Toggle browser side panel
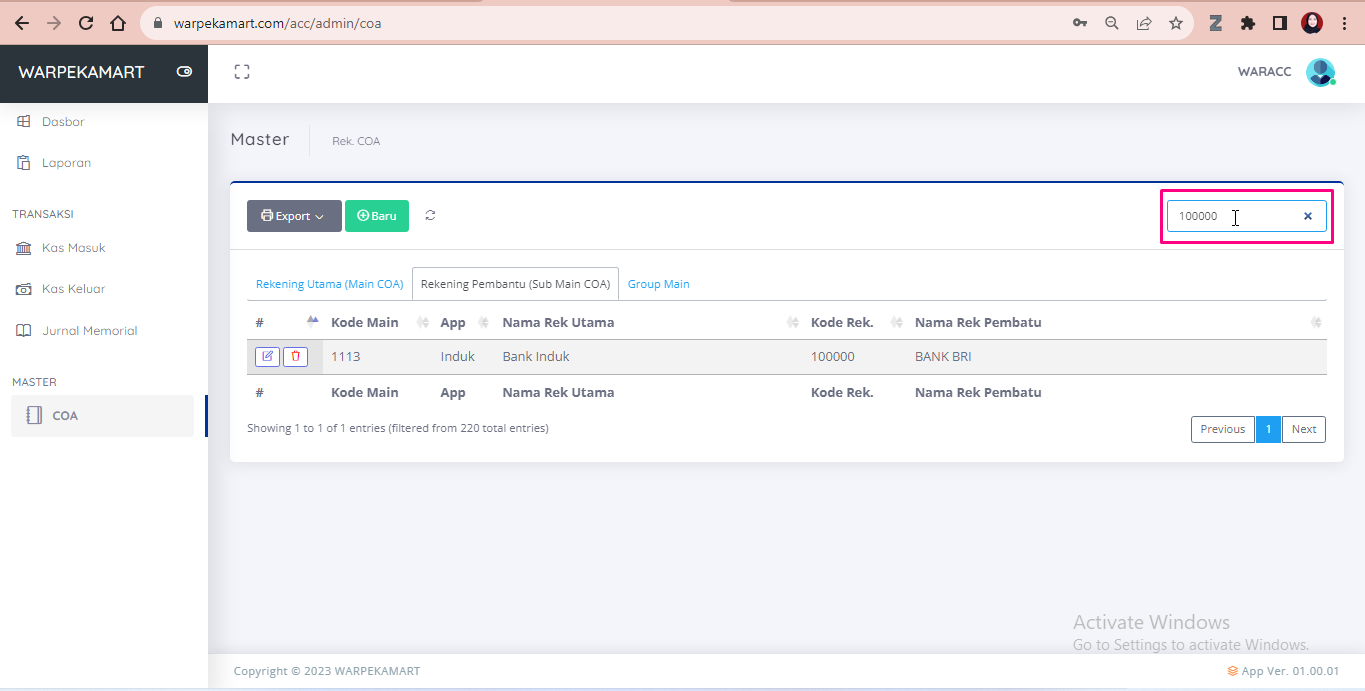The height and width of the screenshot is (691, 1365). [x=1280, y=23]
